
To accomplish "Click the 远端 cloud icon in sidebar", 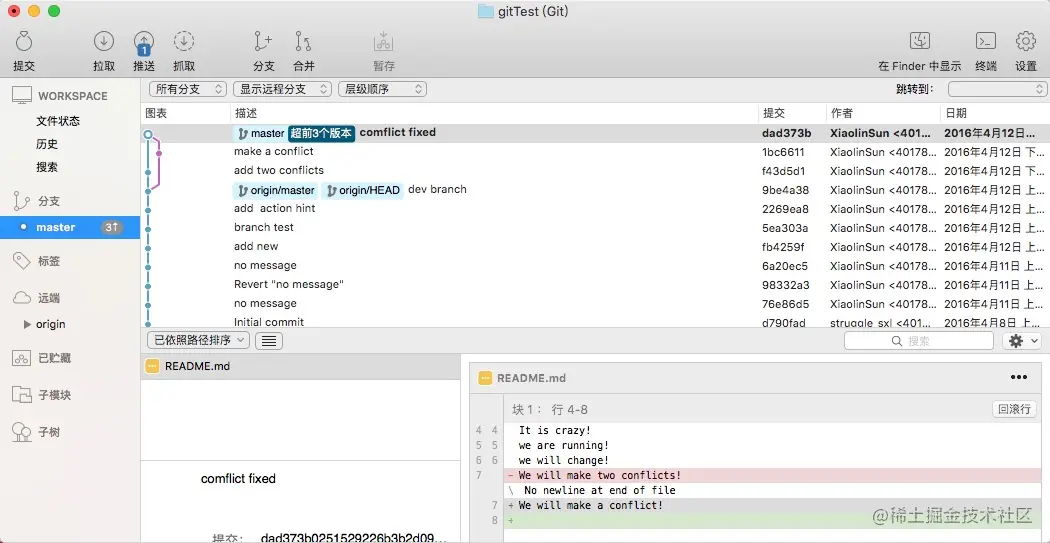I will [22, 298].
